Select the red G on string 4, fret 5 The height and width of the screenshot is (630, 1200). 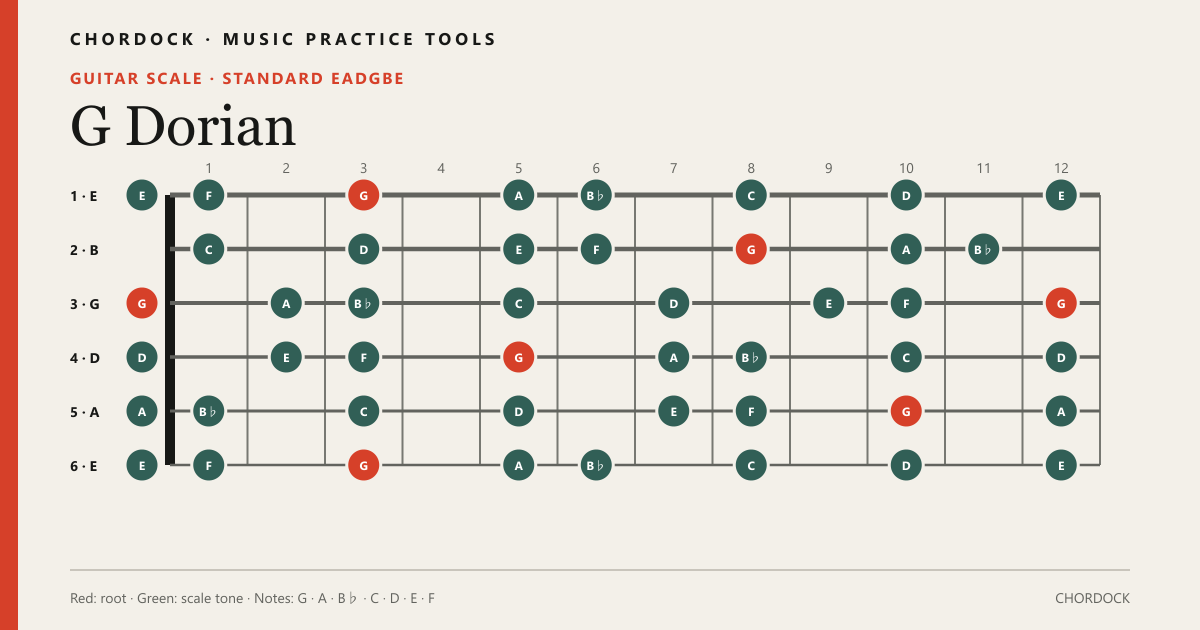(x=518, y=357)
